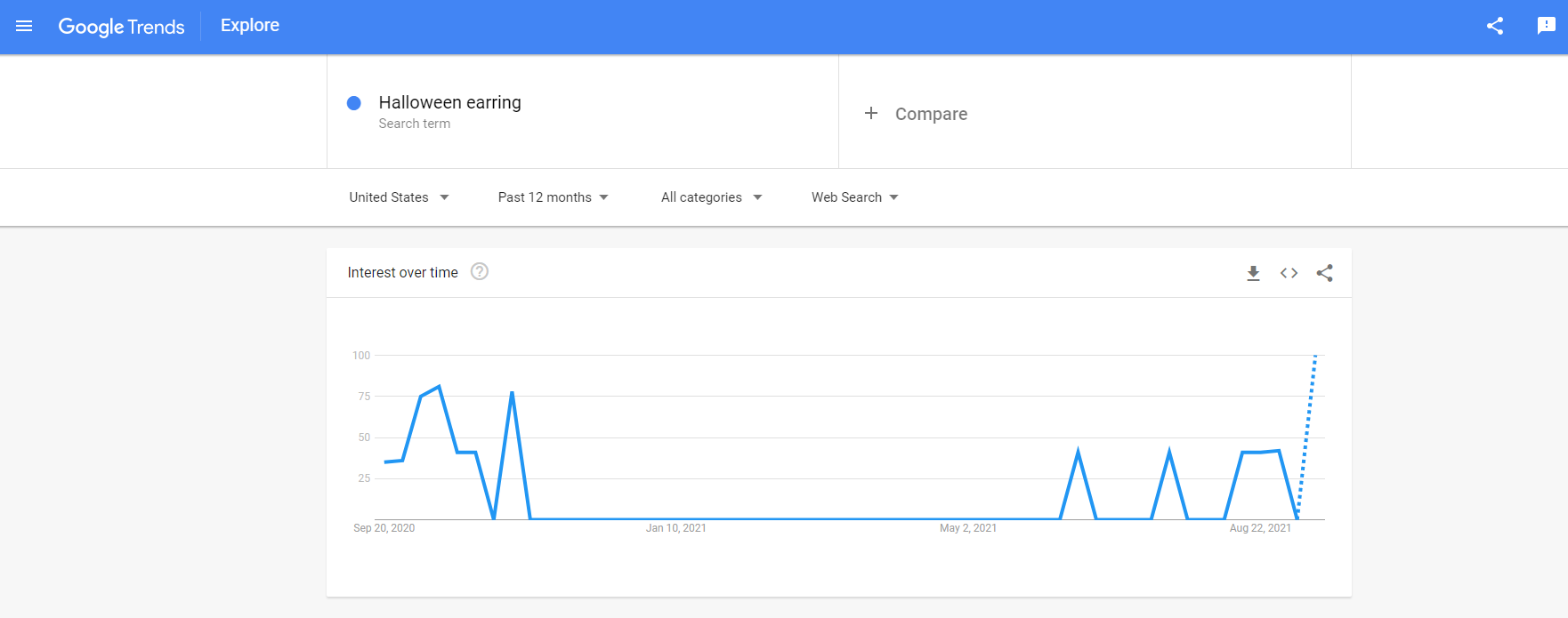Image resolution: width=1568 pixels, height=618 pixels.
Task: Open the Past 12 months time range dropdown
Action: 553,197
